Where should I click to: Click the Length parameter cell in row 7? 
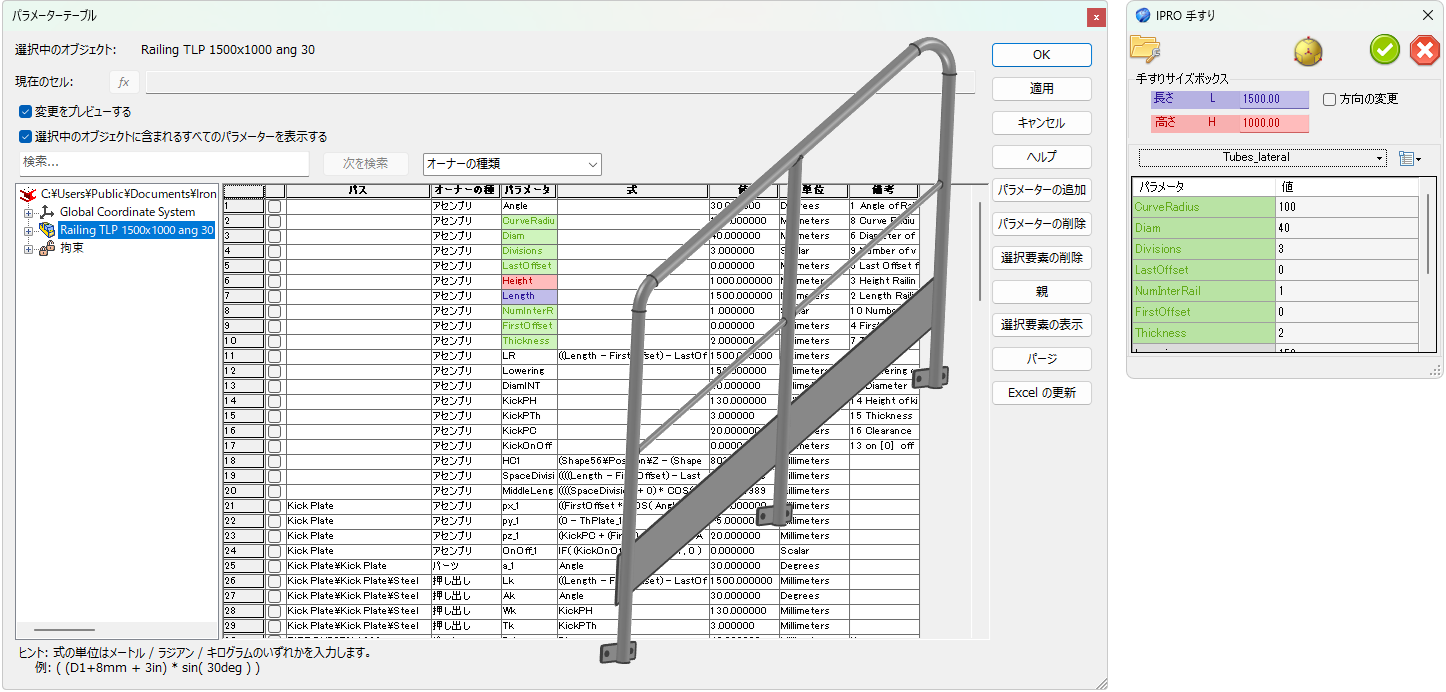tap(528, 296)
